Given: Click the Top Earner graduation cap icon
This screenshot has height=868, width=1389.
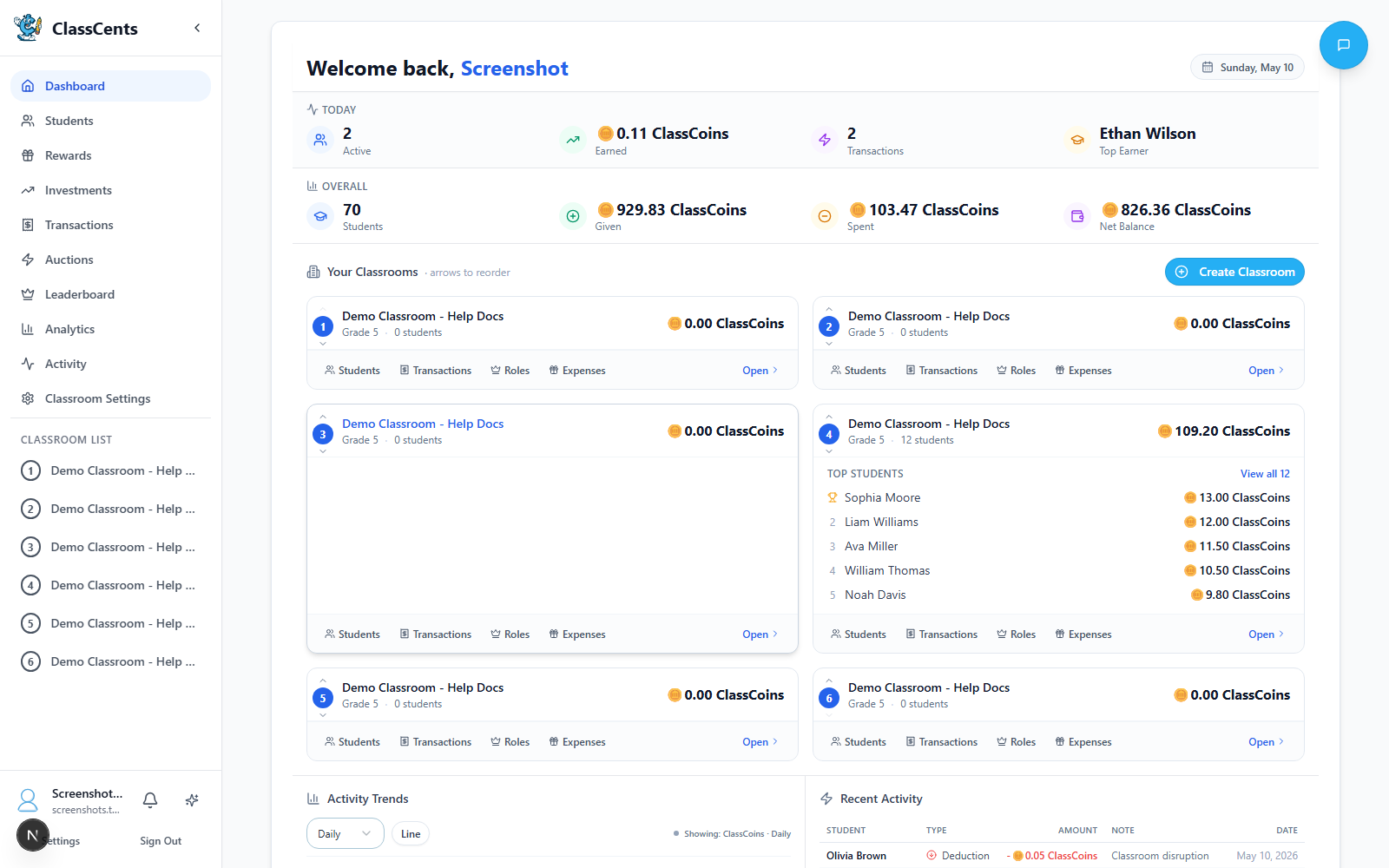Looking at the screenshot, I should (x=1077, y=140).
